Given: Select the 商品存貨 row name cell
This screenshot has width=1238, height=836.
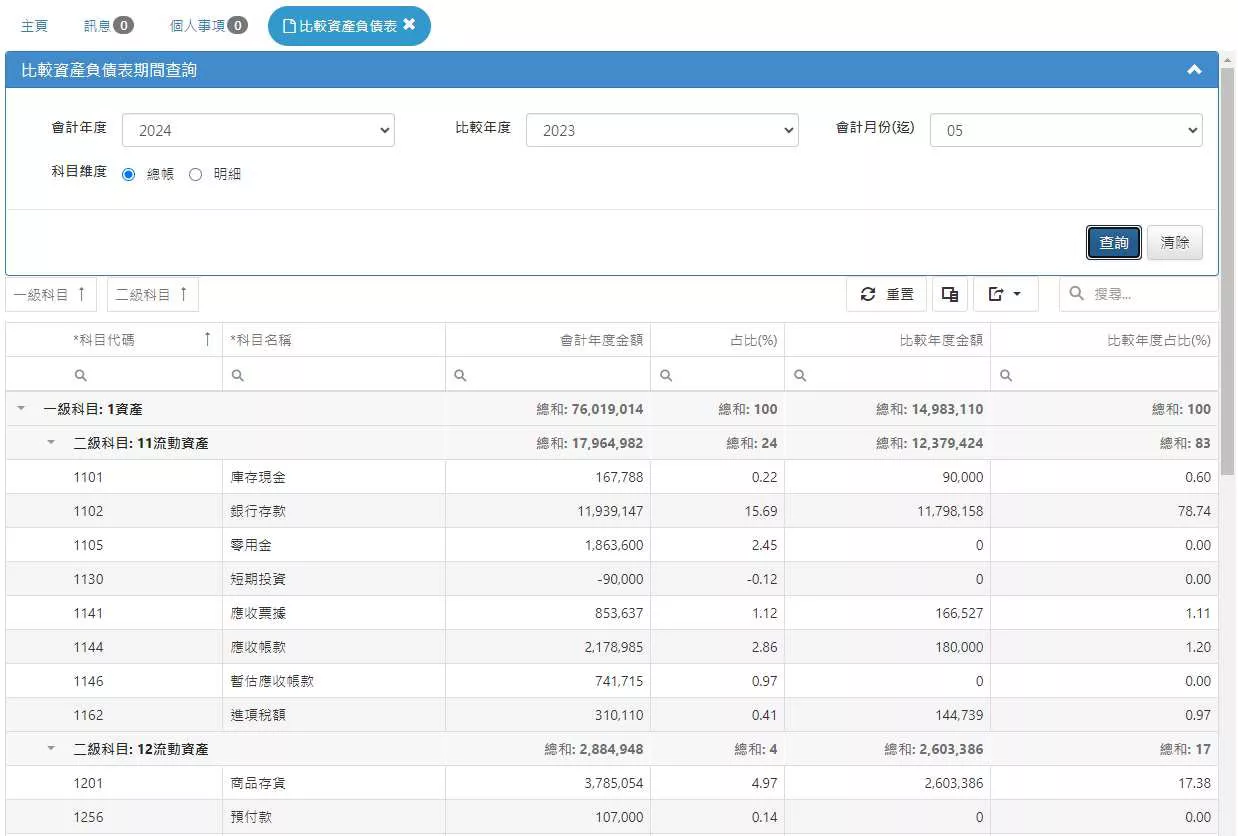Looking at the screenshot, I should 334,783.
